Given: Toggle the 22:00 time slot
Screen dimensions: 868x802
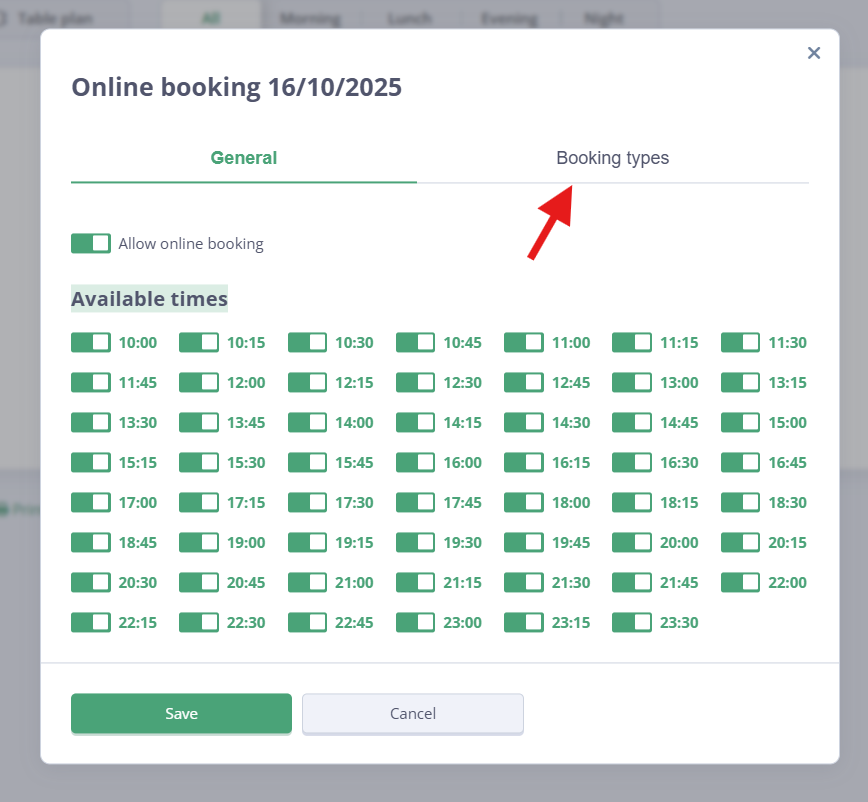Looking at the screenshot, I should [x=741, y=582].
